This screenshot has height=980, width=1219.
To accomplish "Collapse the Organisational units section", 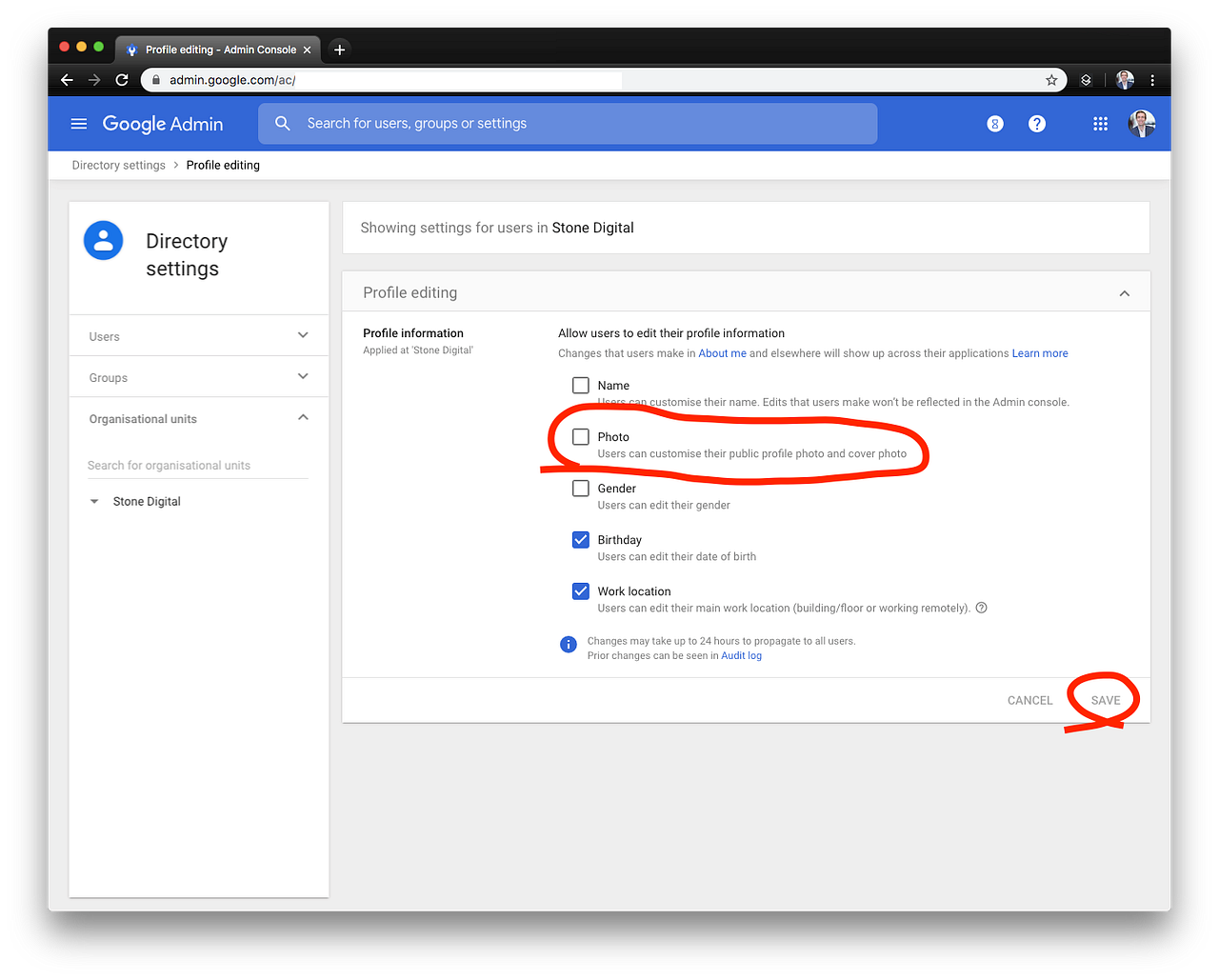I will pos(302,417).
